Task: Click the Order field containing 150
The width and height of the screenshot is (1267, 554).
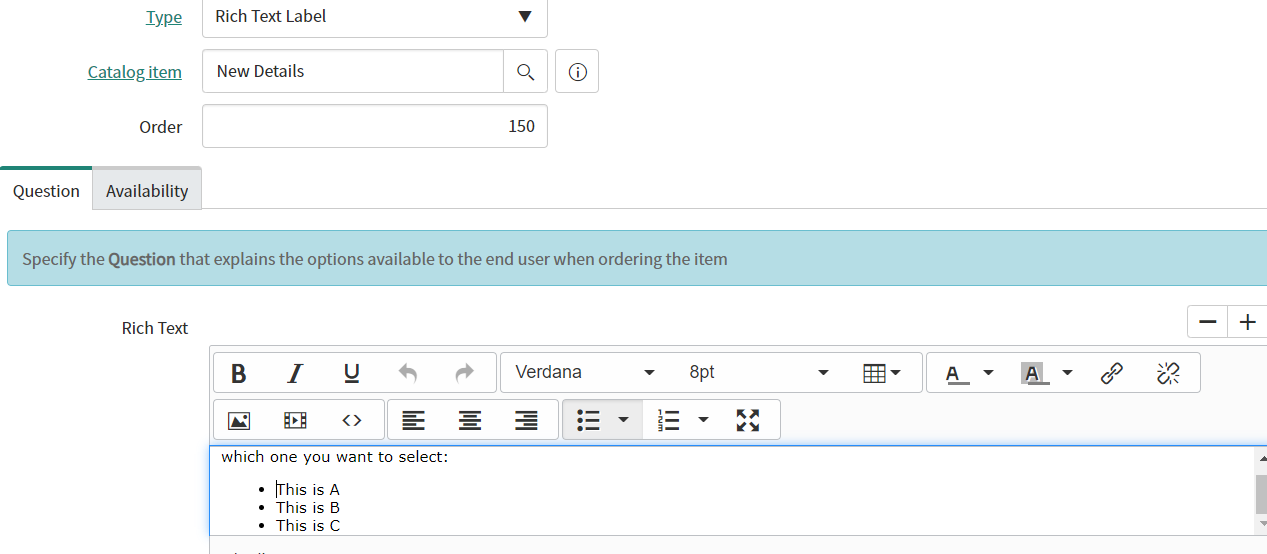Action: (375, 126)
